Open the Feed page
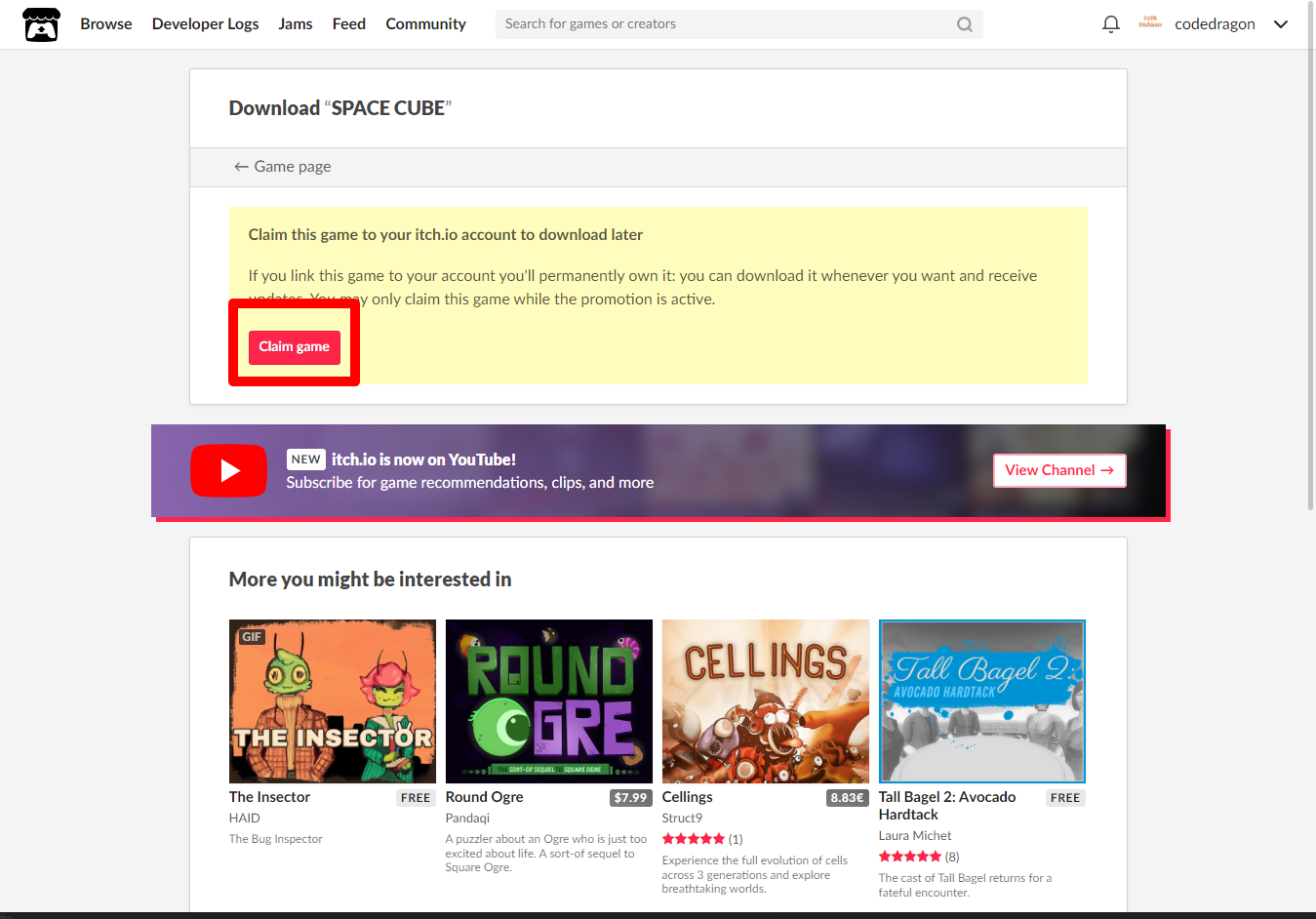 [349, 24]
